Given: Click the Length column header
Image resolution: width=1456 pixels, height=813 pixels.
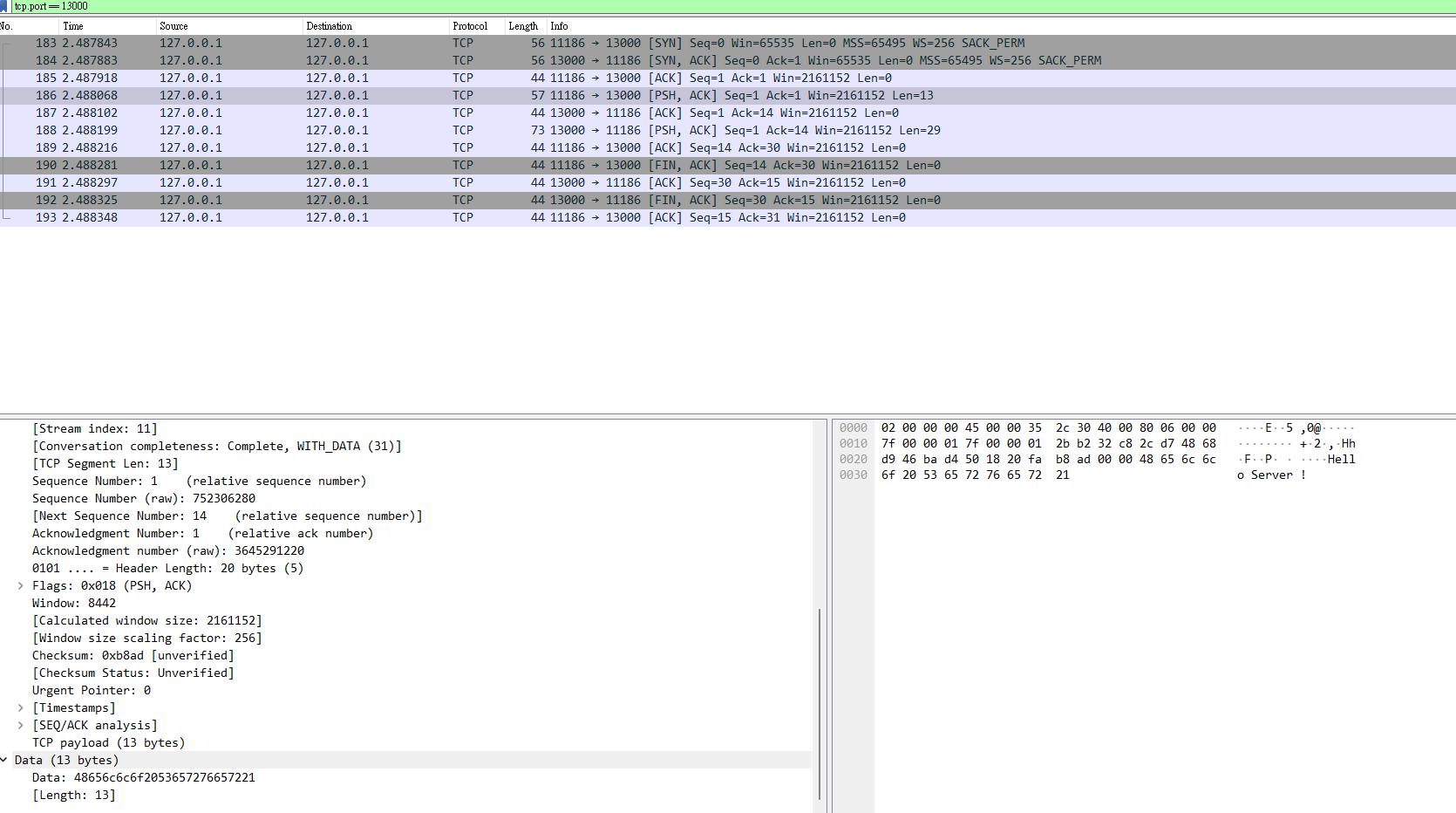Looking at the screenshot, I should pyautogui.click(x=523, y=26).
